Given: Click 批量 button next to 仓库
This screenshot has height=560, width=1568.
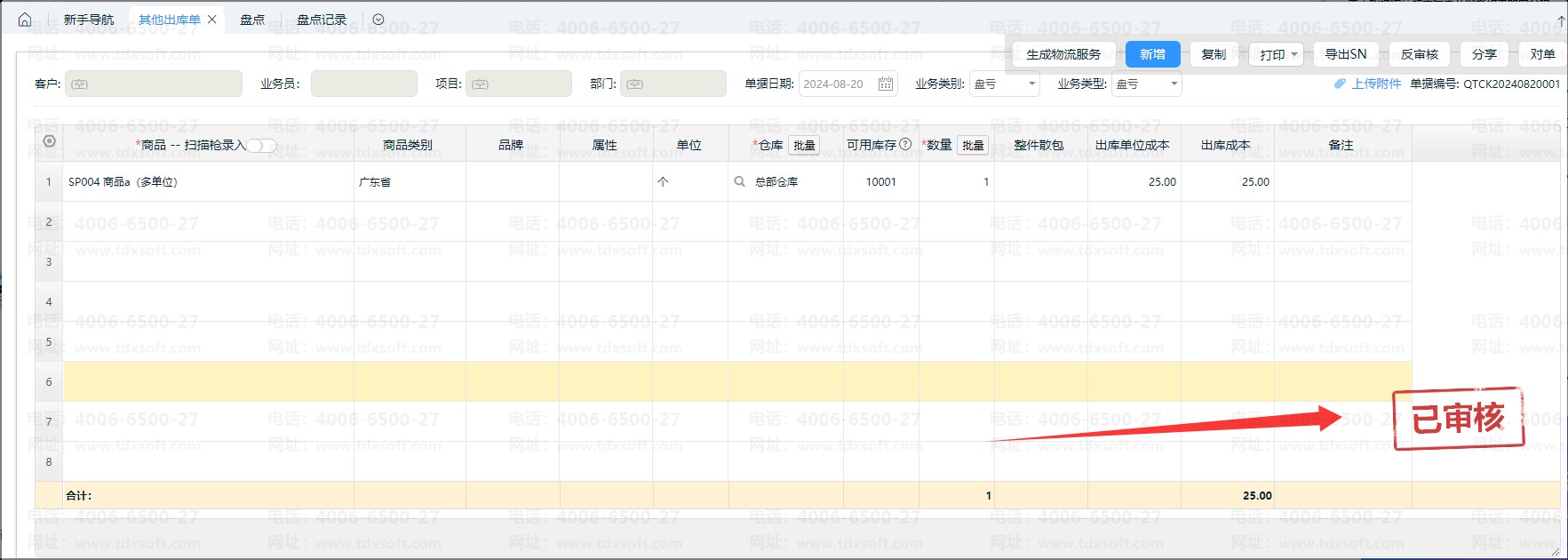Looking at the screenshot, I should point(804,146).
